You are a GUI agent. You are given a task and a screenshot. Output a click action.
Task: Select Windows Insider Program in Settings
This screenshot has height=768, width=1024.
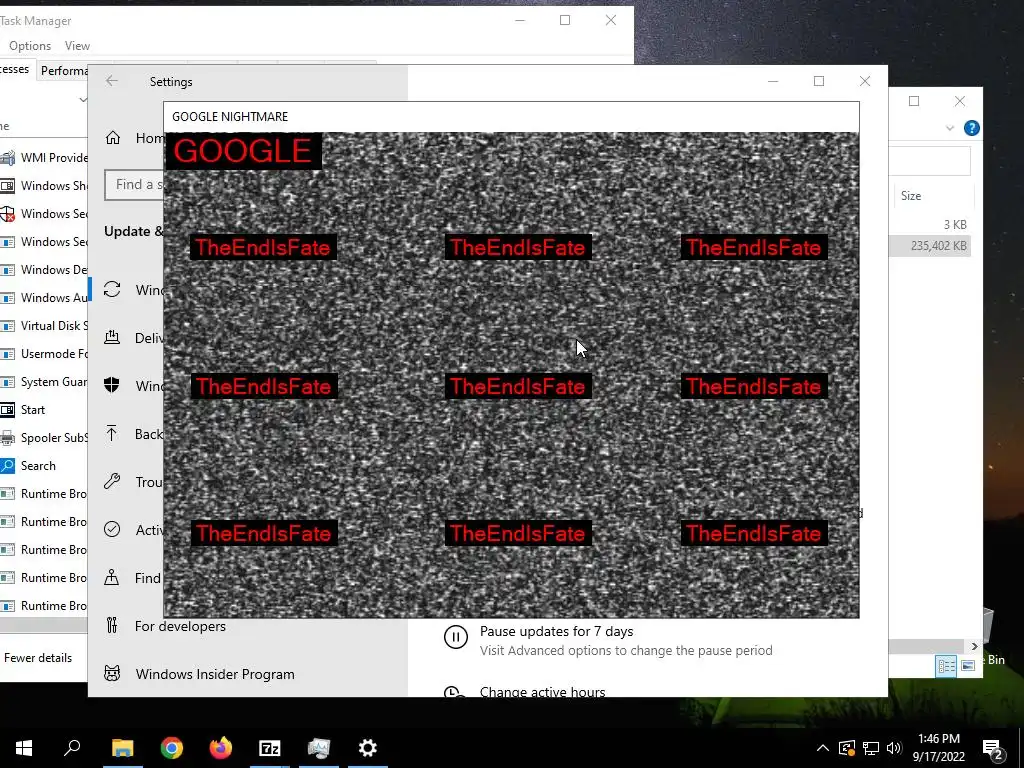click(215, 674)
